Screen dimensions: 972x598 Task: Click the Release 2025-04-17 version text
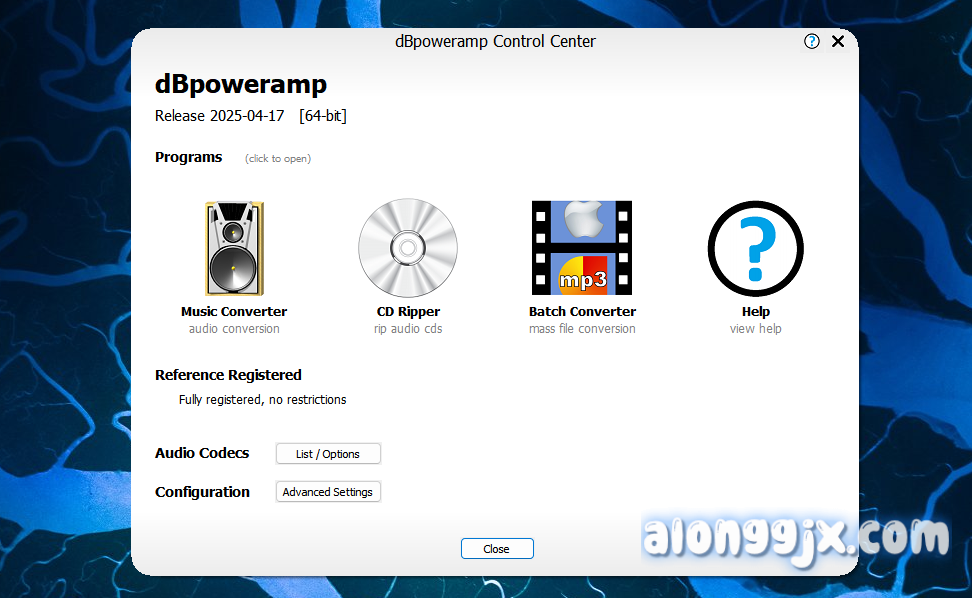pos(220,116)
